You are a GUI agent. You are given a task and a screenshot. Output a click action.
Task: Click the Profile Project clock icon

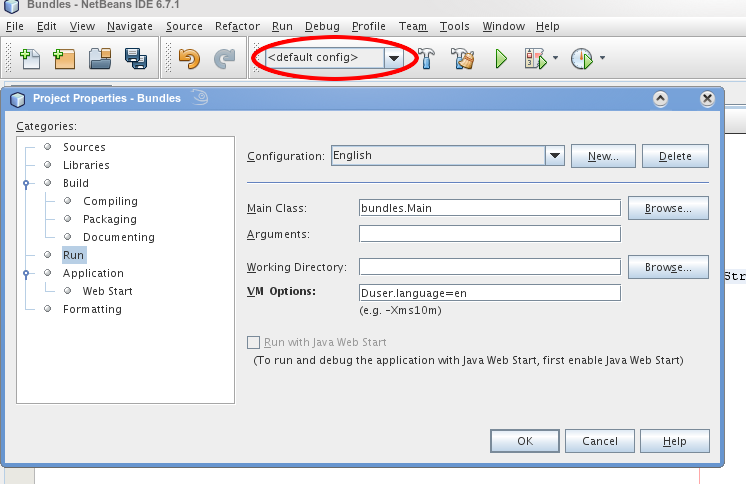pyautogui.click(x=582, y=59)
